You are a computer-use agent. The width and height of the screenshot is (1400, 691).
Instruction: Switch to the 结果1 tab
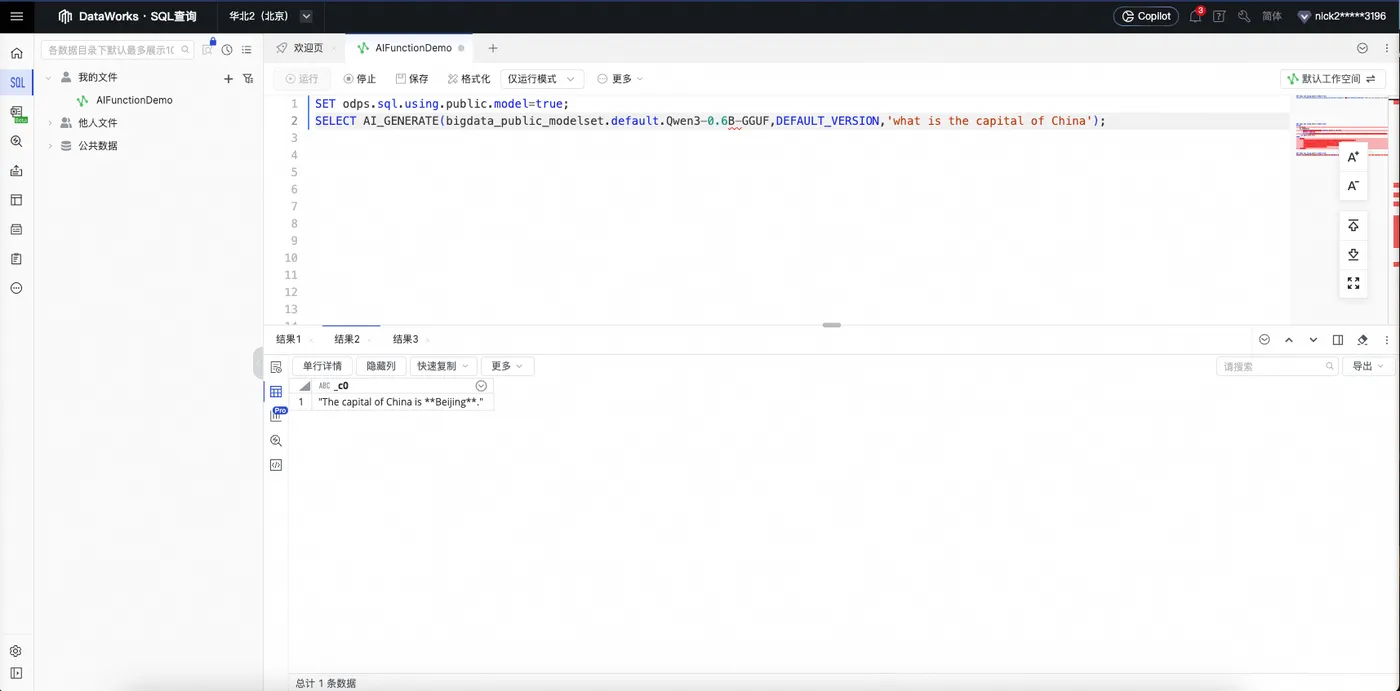(x=289, y=340)
